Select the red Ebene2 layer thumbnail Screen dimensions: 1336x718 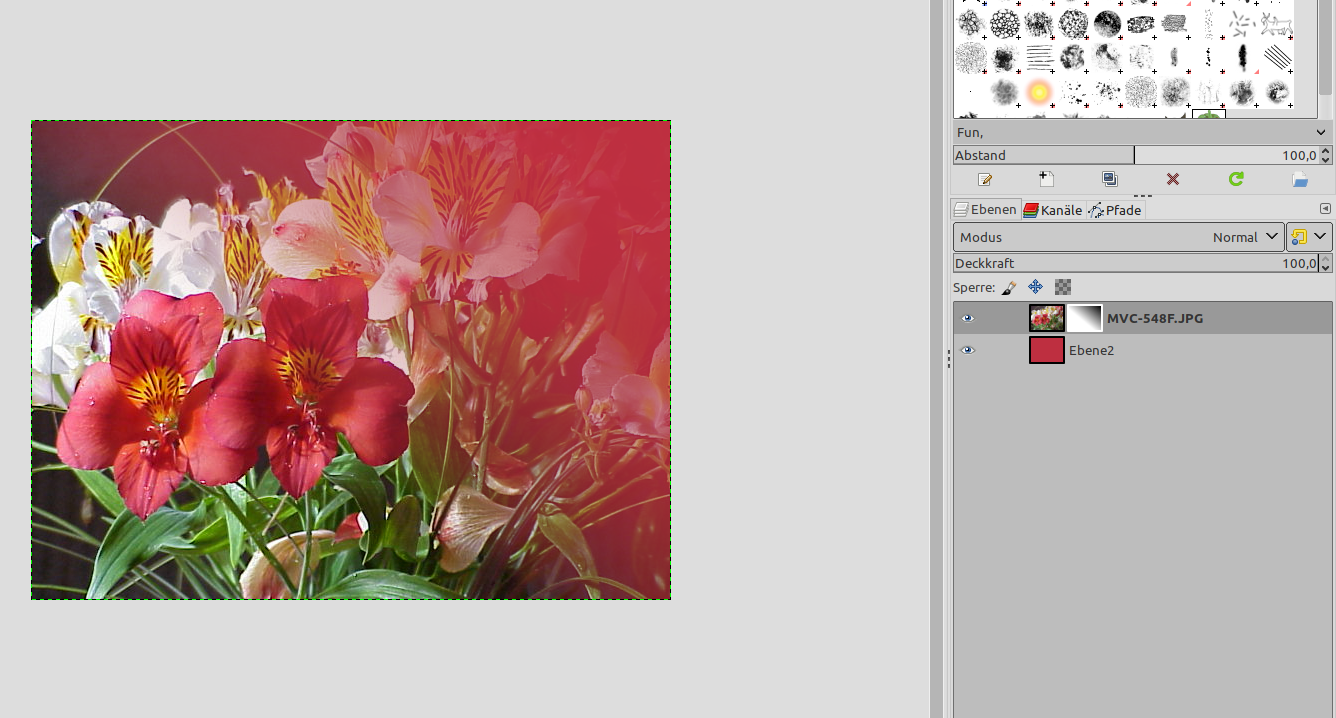pos(1047,351)
